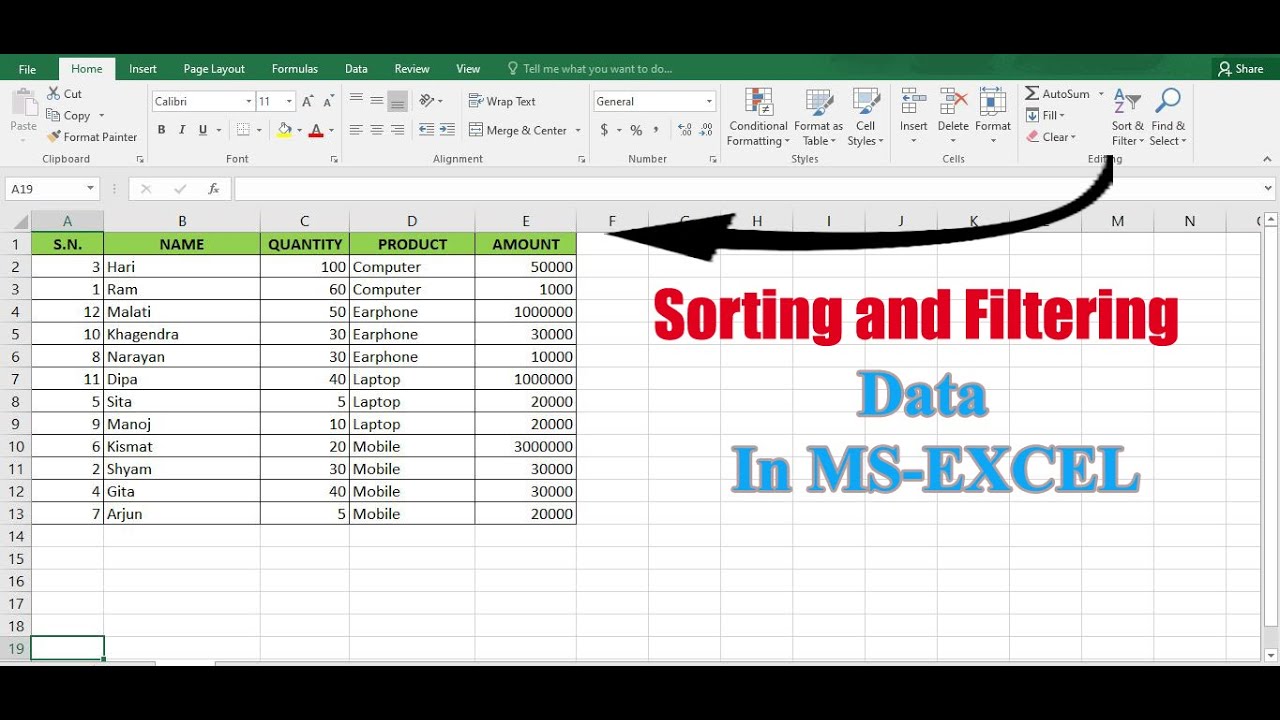Open the File tab

coord(27,69)
